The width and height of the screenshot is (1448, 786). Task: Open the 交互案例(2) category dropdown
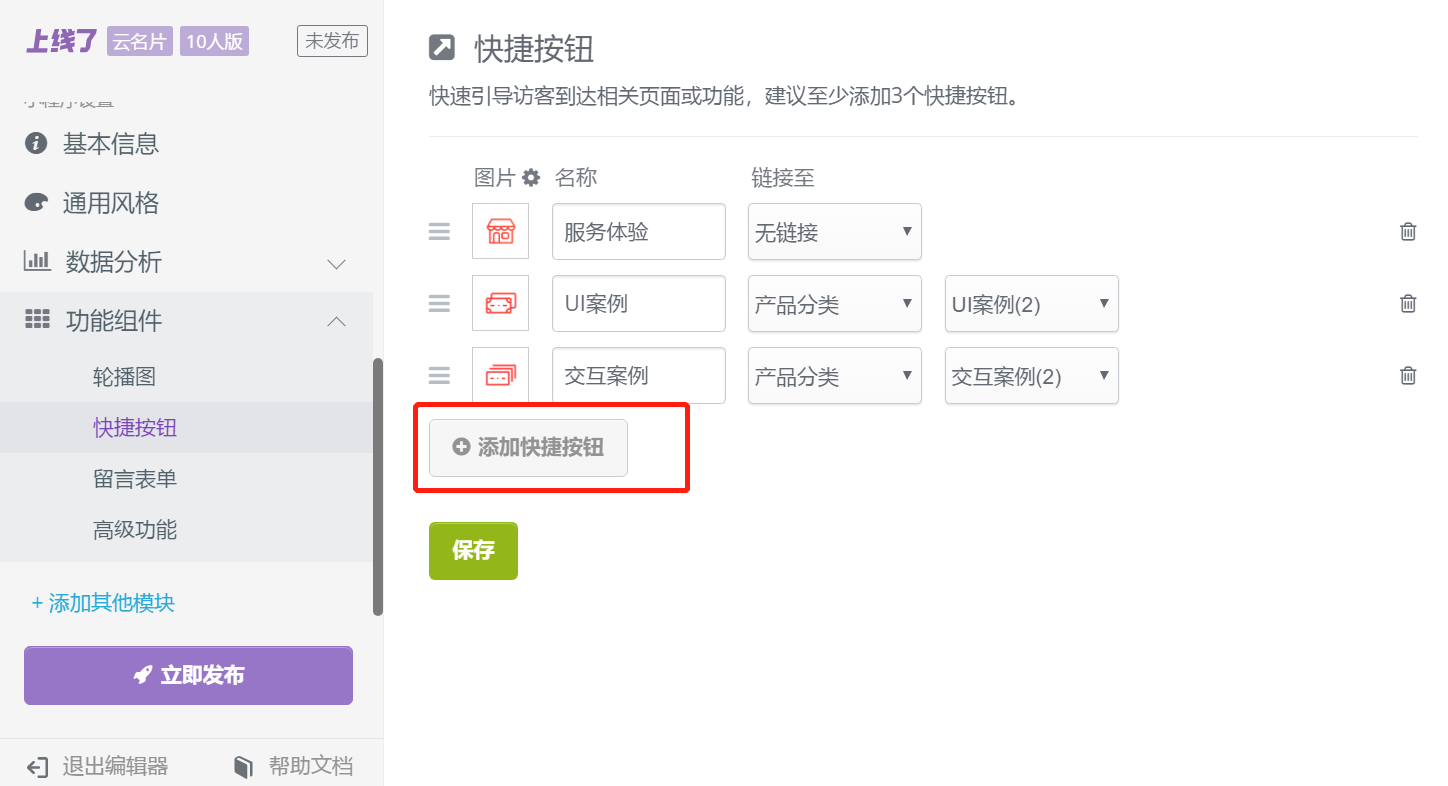click(1032, 376)
